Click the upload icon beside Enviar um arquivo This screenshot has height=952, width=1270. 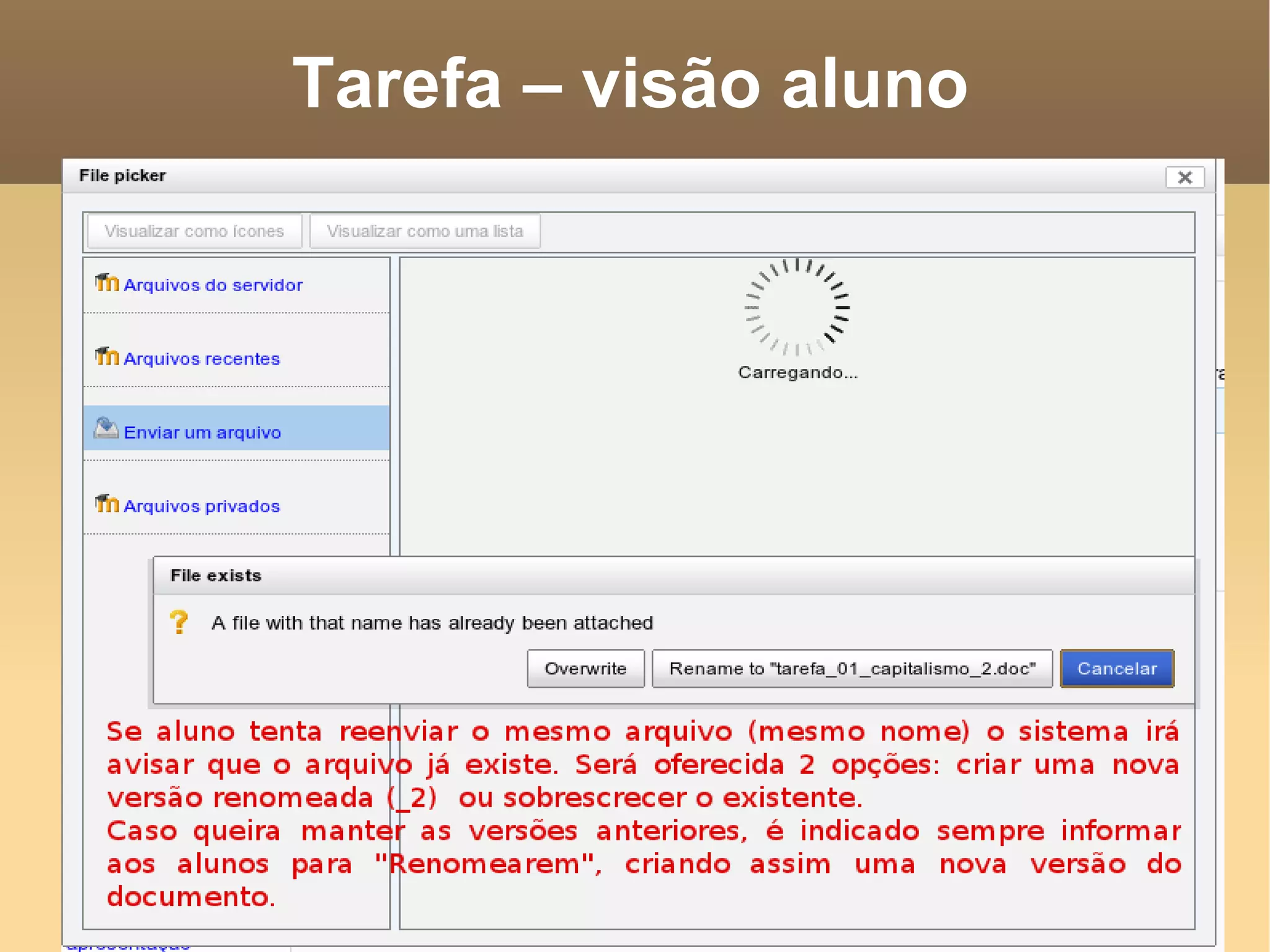(x=106, y=429)
